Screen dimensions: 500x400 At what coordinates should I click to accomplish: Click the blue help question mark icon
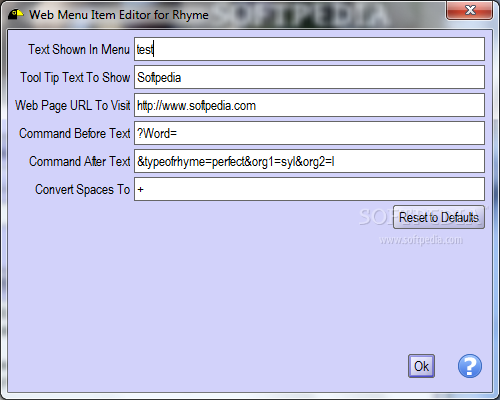click(470, 366)
